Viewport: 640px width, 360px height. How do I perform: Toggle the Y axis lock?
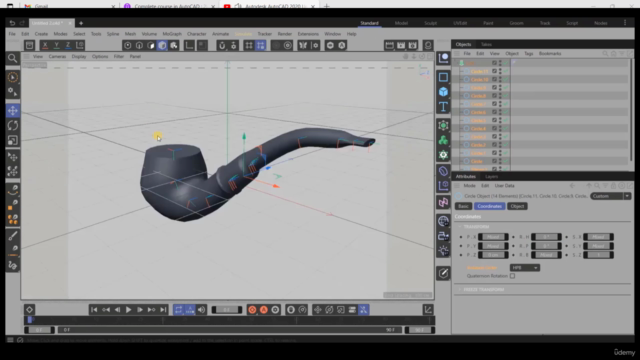click(56, 45)
